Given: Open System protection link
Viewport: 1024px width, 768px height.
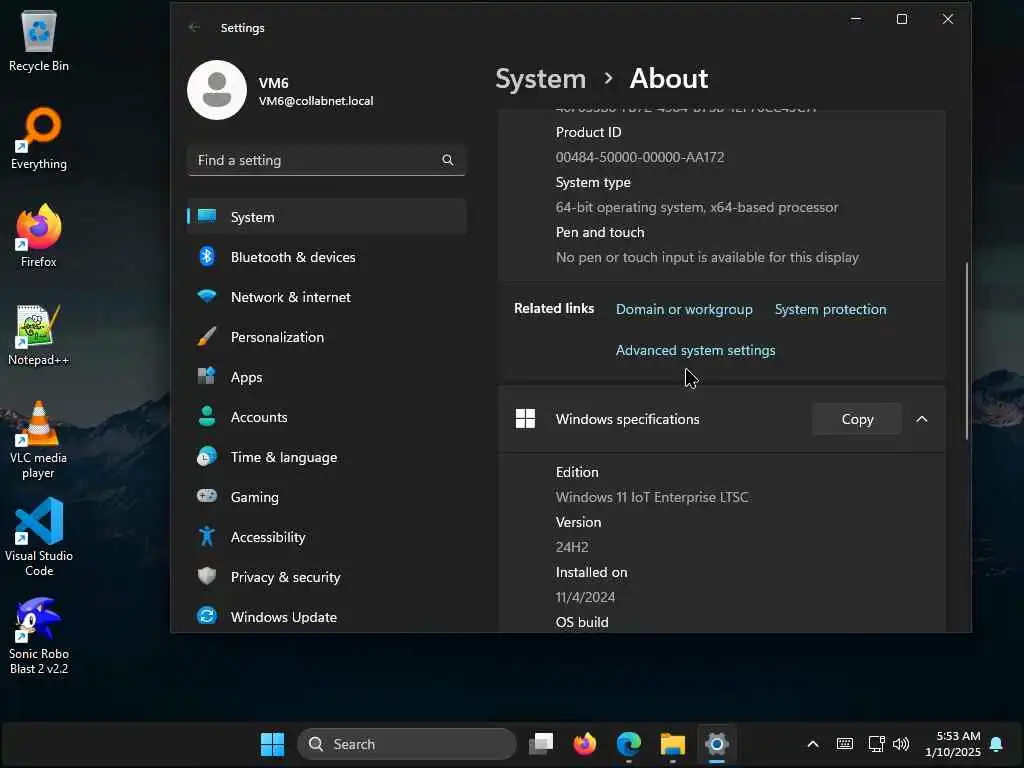Looking at the screenshot, I should point(830,310).
